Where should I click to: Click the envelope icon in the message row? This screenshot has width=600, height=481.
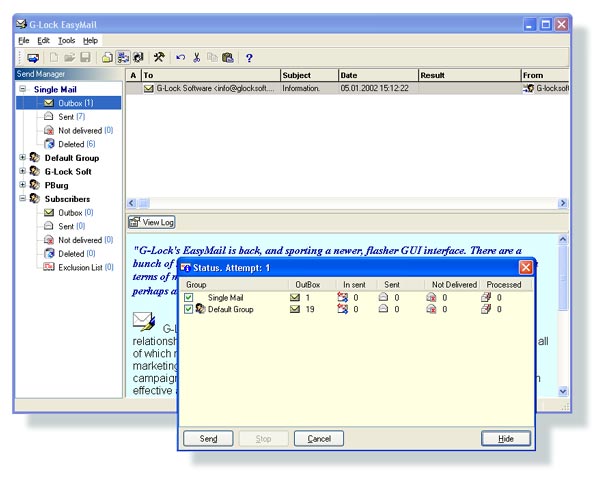point(148,88)
